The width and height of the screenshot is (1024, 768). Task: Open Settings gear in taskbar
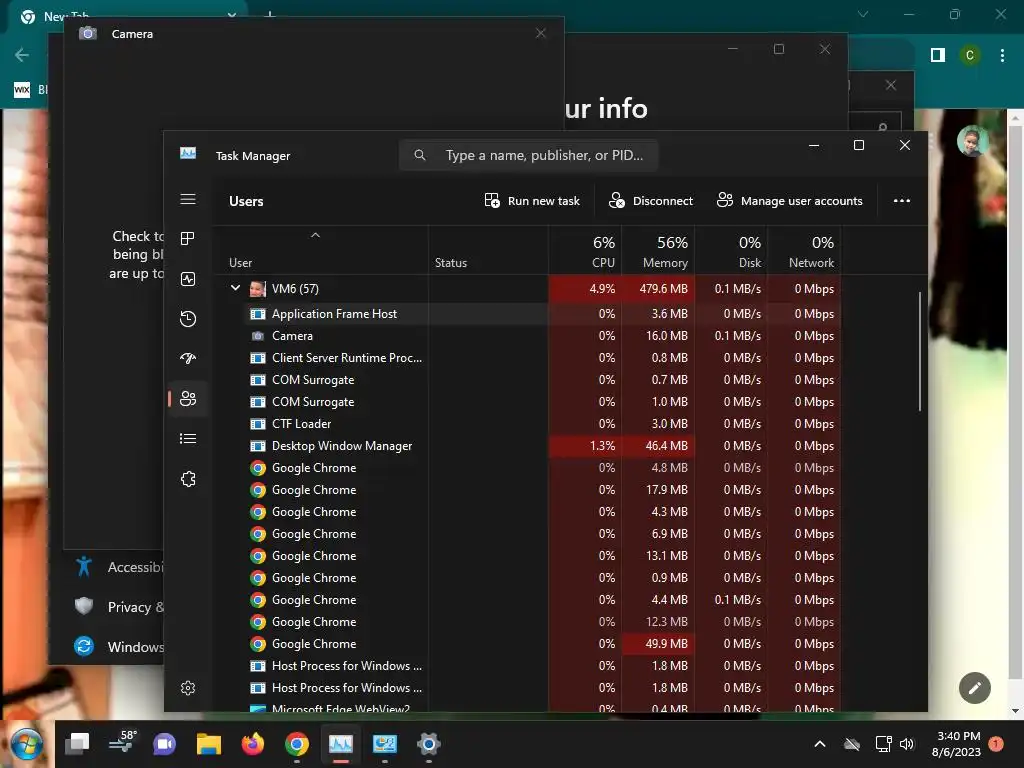pos(428,744)
